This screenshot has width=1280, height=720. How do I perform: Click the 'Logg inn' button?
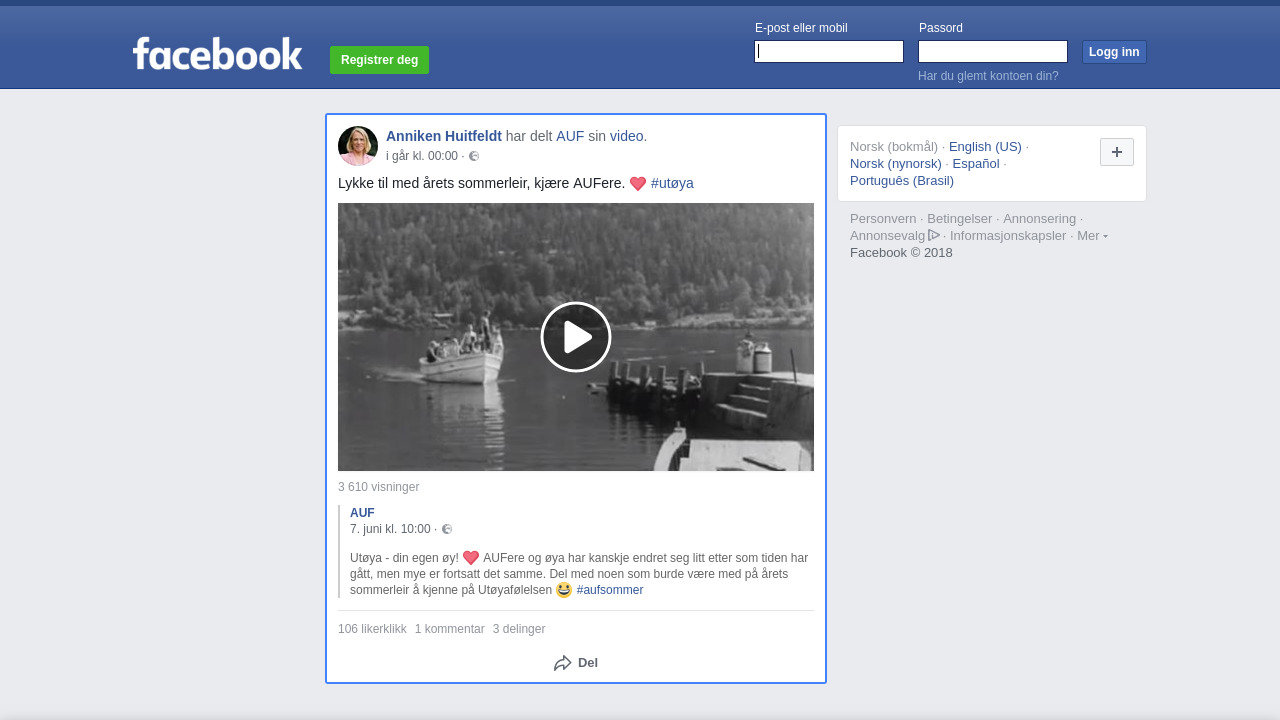[1114, 52]
